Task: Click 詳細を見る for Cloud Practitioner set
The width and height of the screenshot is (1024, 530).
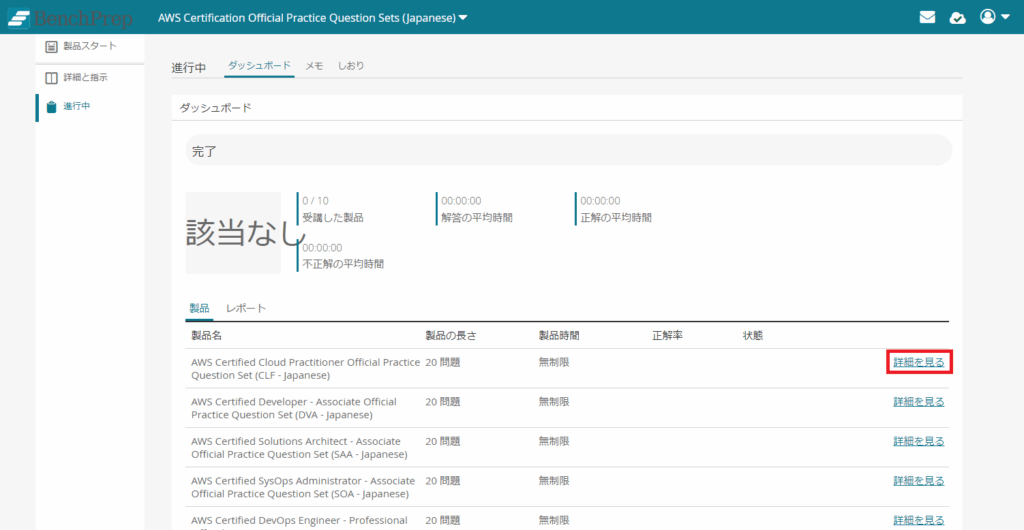Action: tap(918, 362)
